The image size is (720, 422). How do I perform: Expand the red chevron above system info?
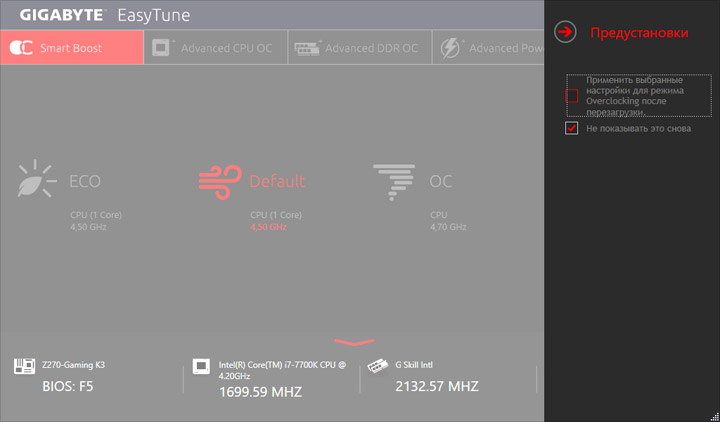point(354,342)
